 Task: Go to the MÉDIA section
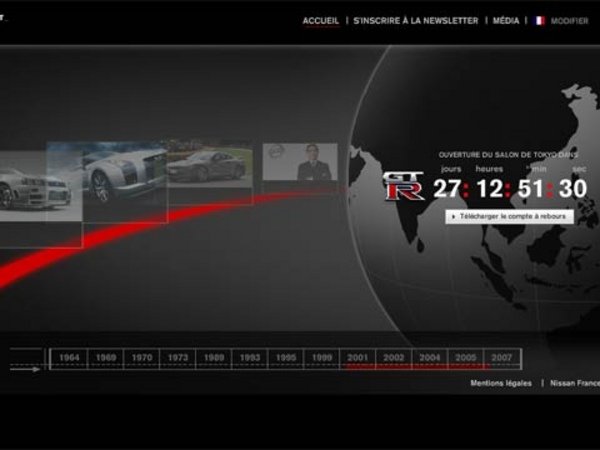point(506,21)
